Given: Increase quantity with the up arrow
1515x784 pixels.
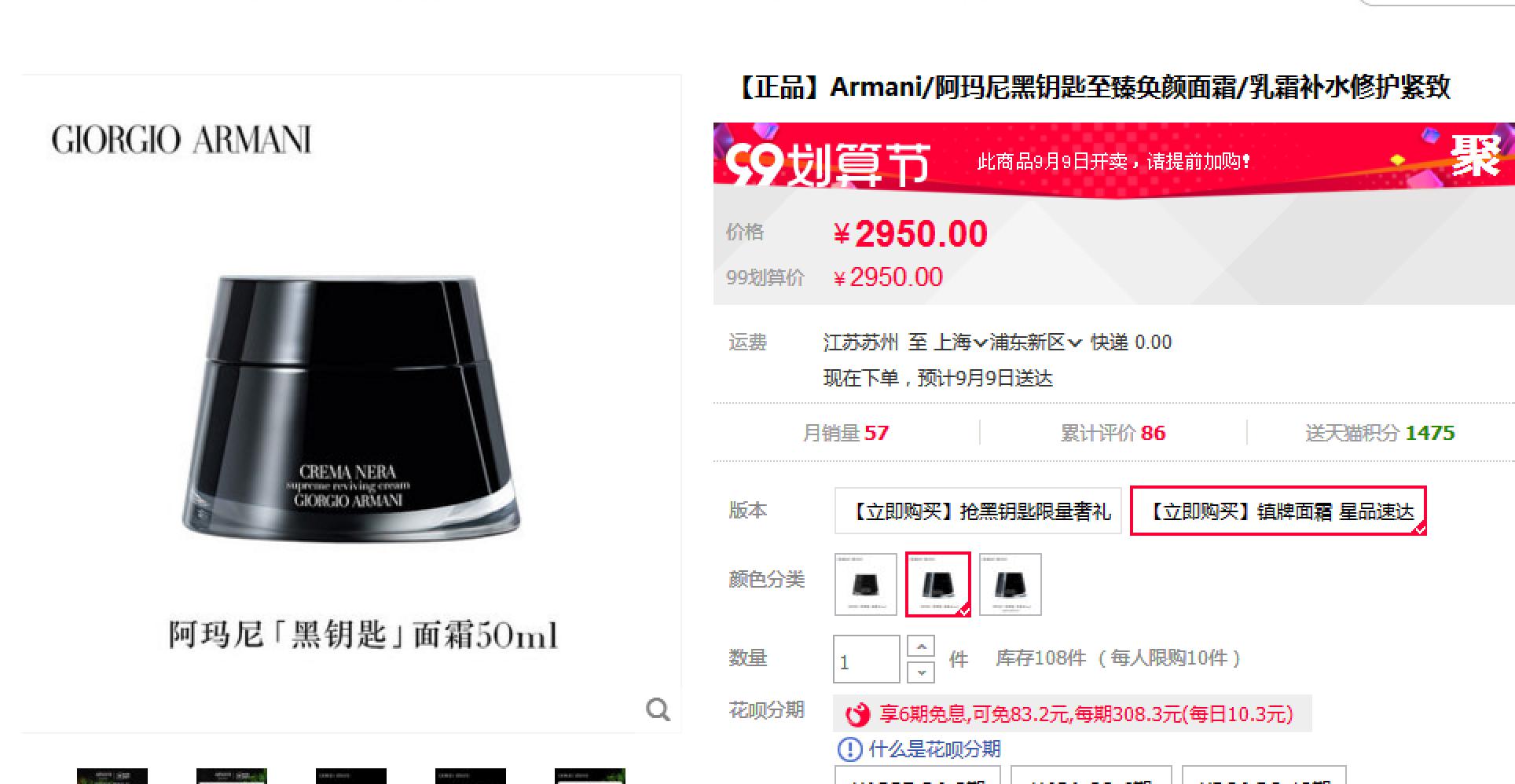Looking at the screenshot, I should coord(921,647).
